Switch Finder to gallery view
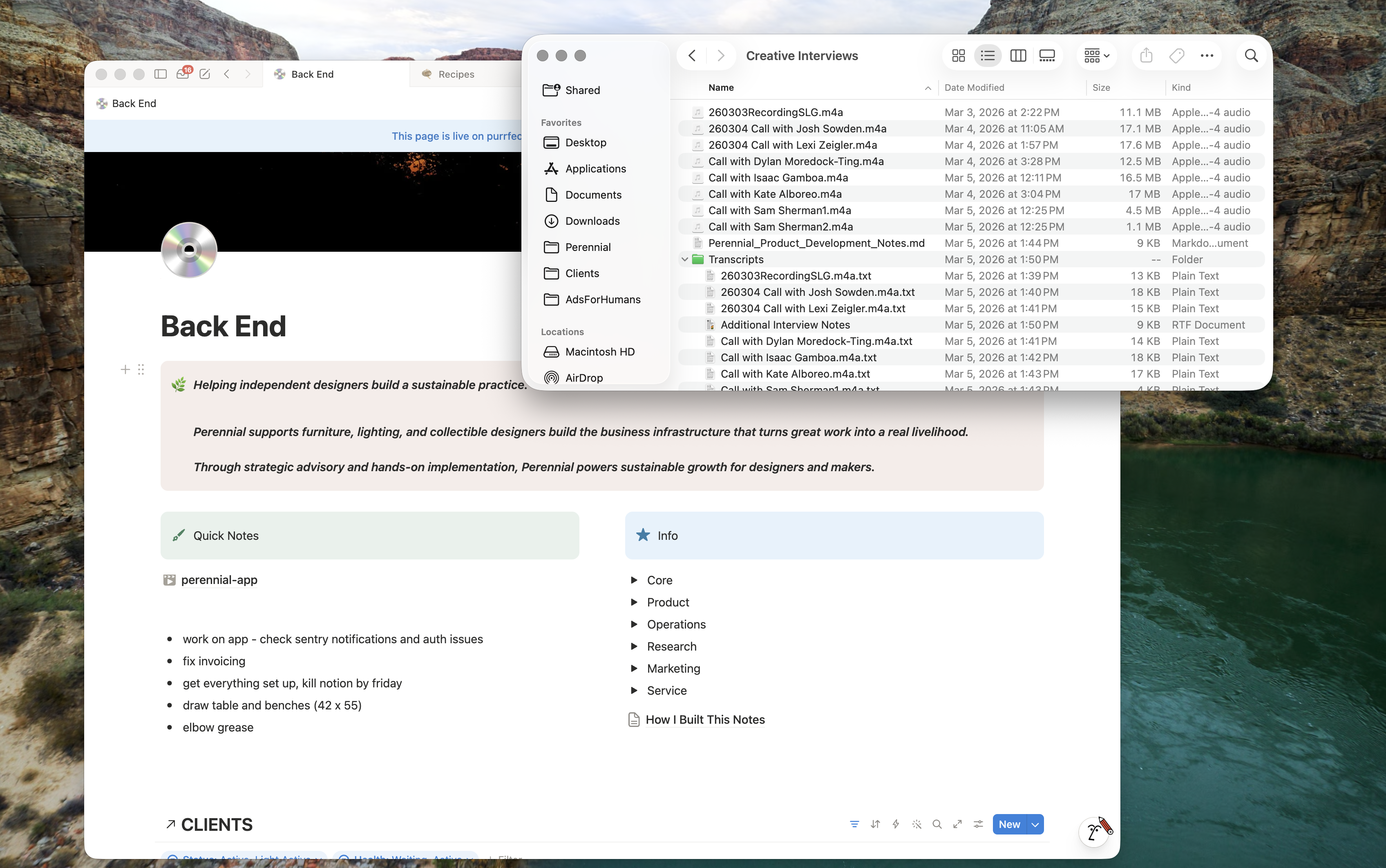1386x868 pixels. (1047, 56)
